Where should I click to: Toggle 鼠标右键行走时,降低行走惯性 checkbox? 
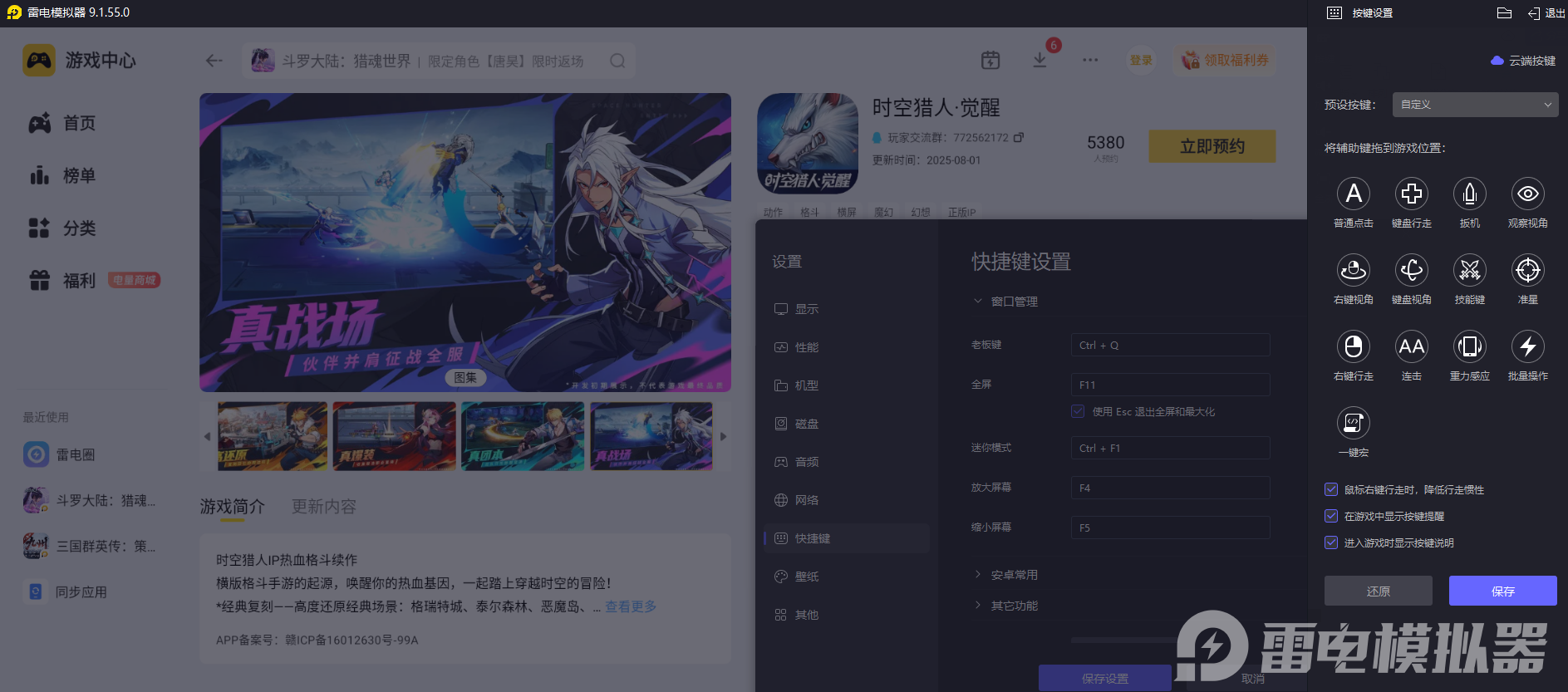click(1331, 490)
